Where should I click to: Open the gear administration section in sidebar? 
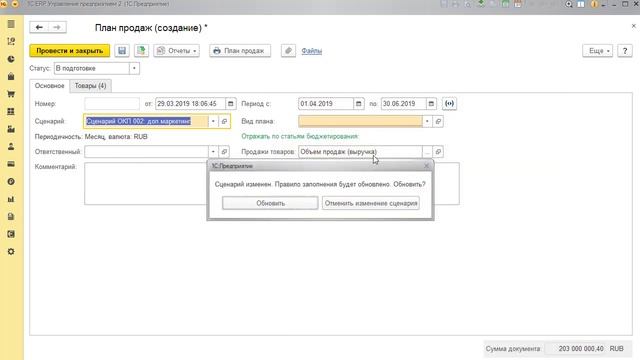click(11, 252)
